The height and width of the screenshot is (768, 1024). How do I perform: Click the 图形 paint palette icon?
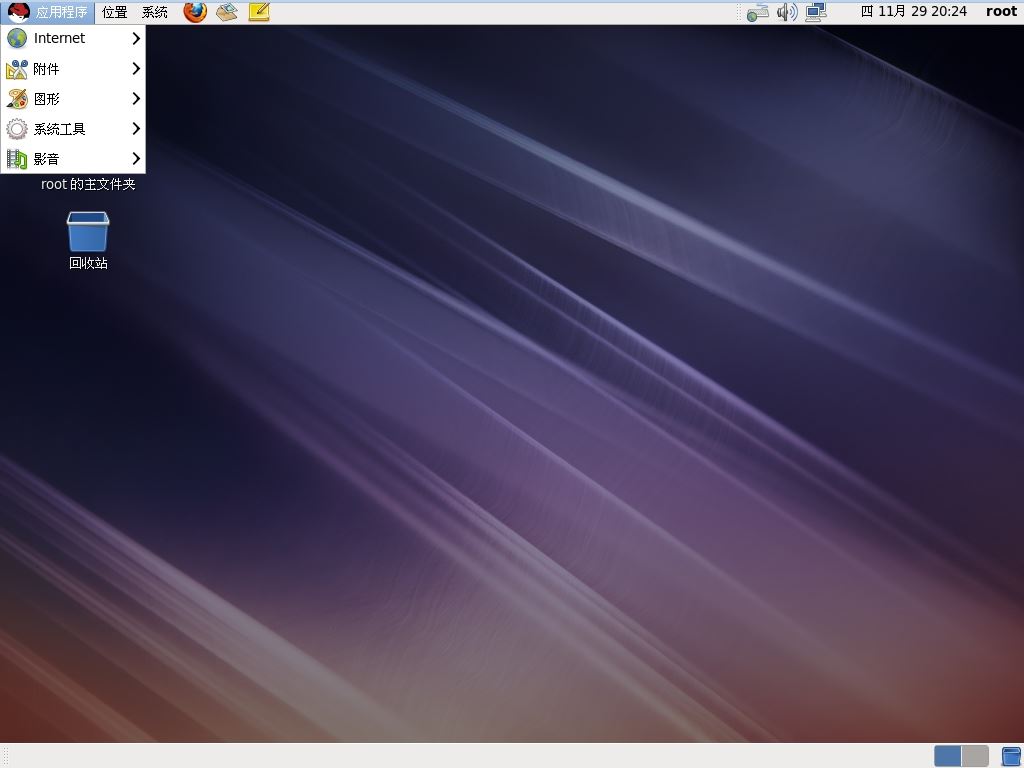coord(17,99)
